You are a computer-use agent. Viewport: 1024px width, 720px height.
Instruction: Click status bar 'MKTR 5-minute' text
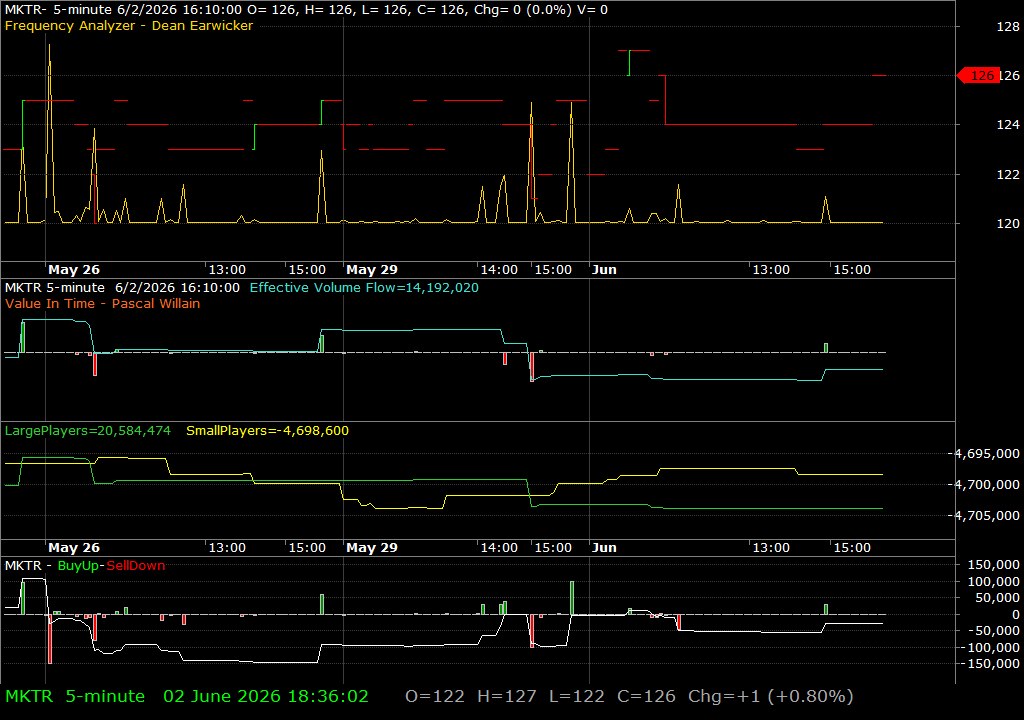[75, 696]
